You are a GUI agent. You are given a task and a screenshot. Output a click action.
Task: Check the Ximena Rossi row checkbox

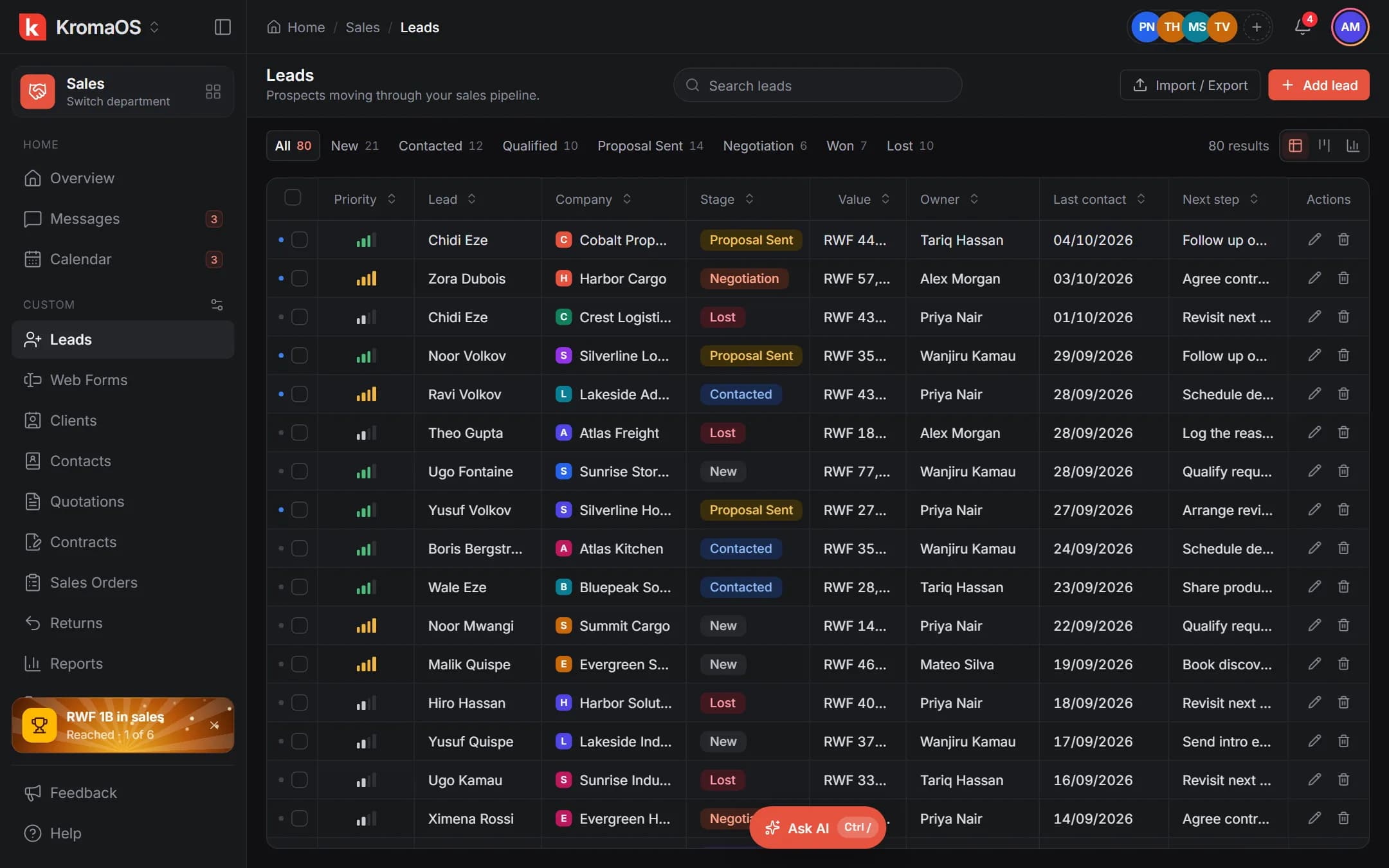click(300, 818)
